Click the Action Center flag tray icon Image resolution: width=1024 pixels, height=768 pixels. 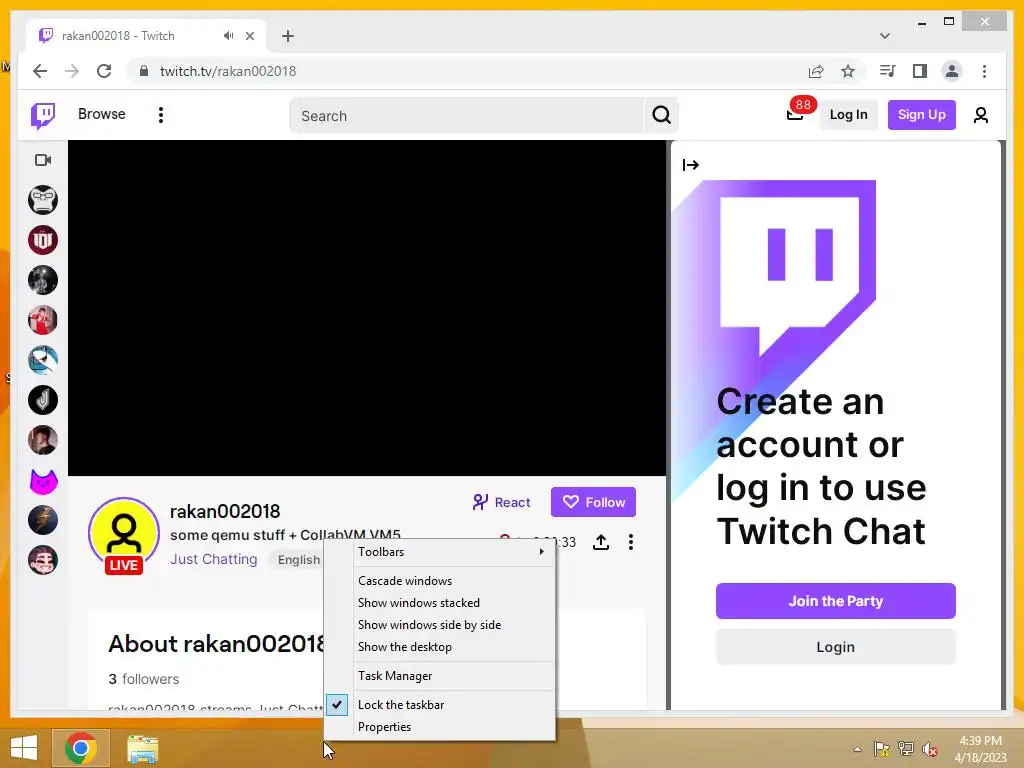point(881,749)
